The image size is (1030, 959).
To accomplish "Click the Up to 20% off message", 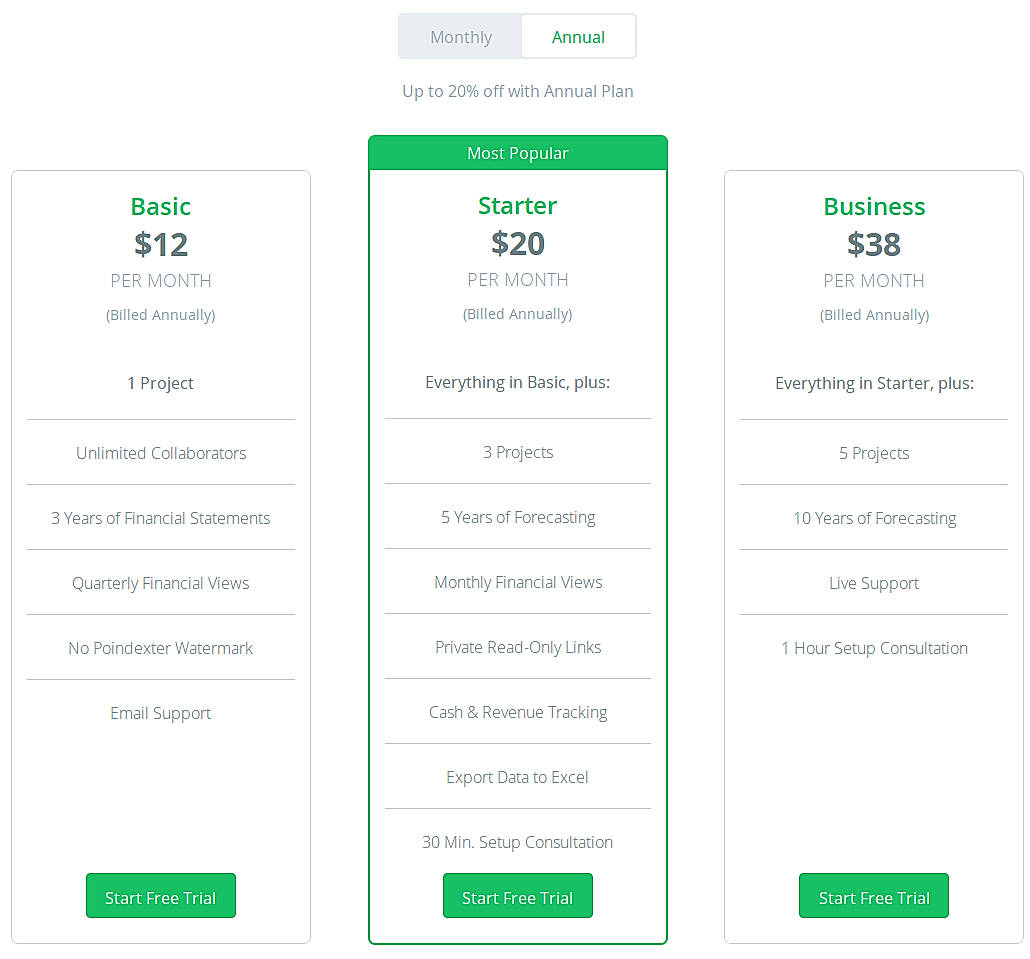I will pos(517,91).
